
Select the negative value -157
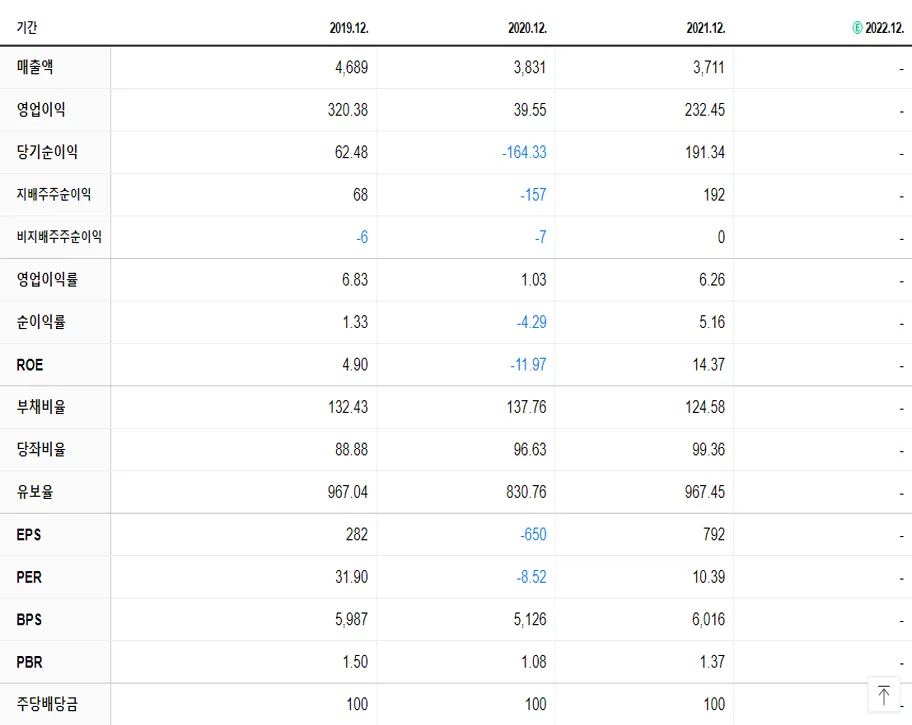[533, 195]
